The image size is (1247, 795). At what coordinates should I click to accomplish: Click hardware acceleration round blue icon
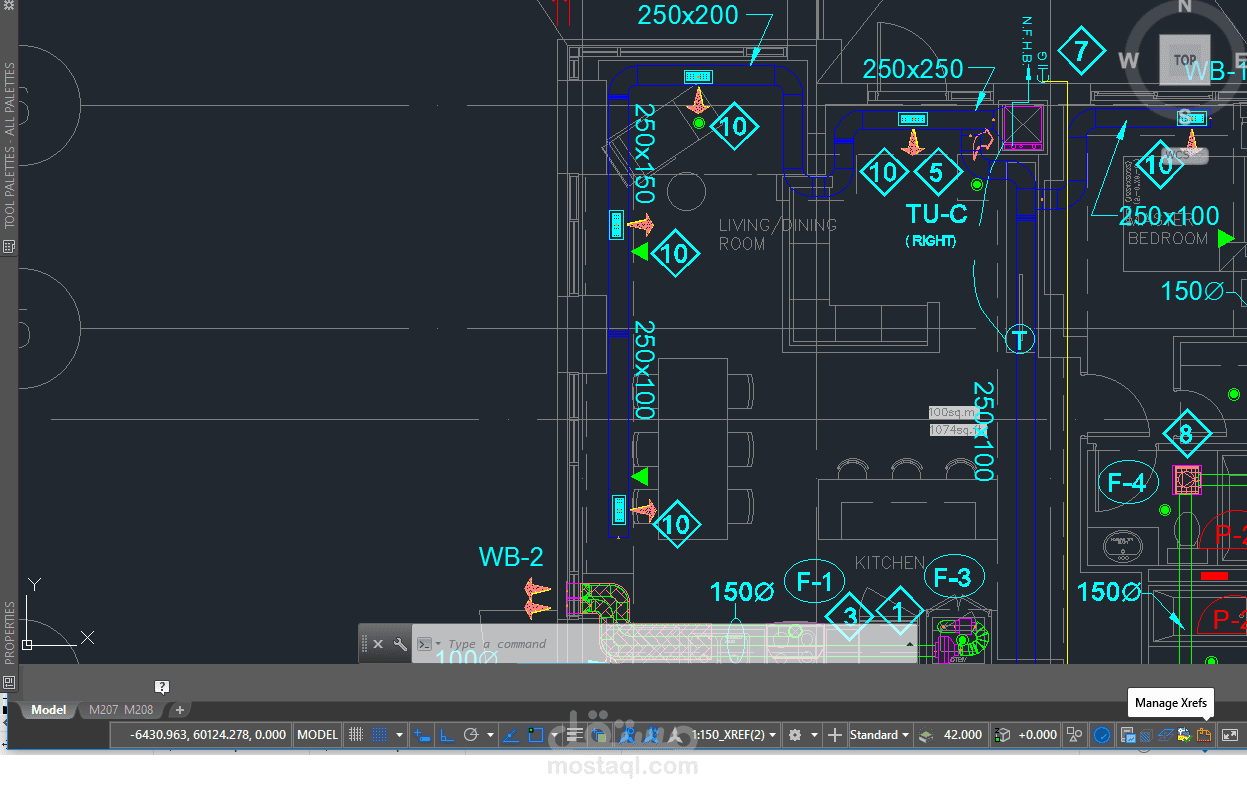(x=1101, y=735)
